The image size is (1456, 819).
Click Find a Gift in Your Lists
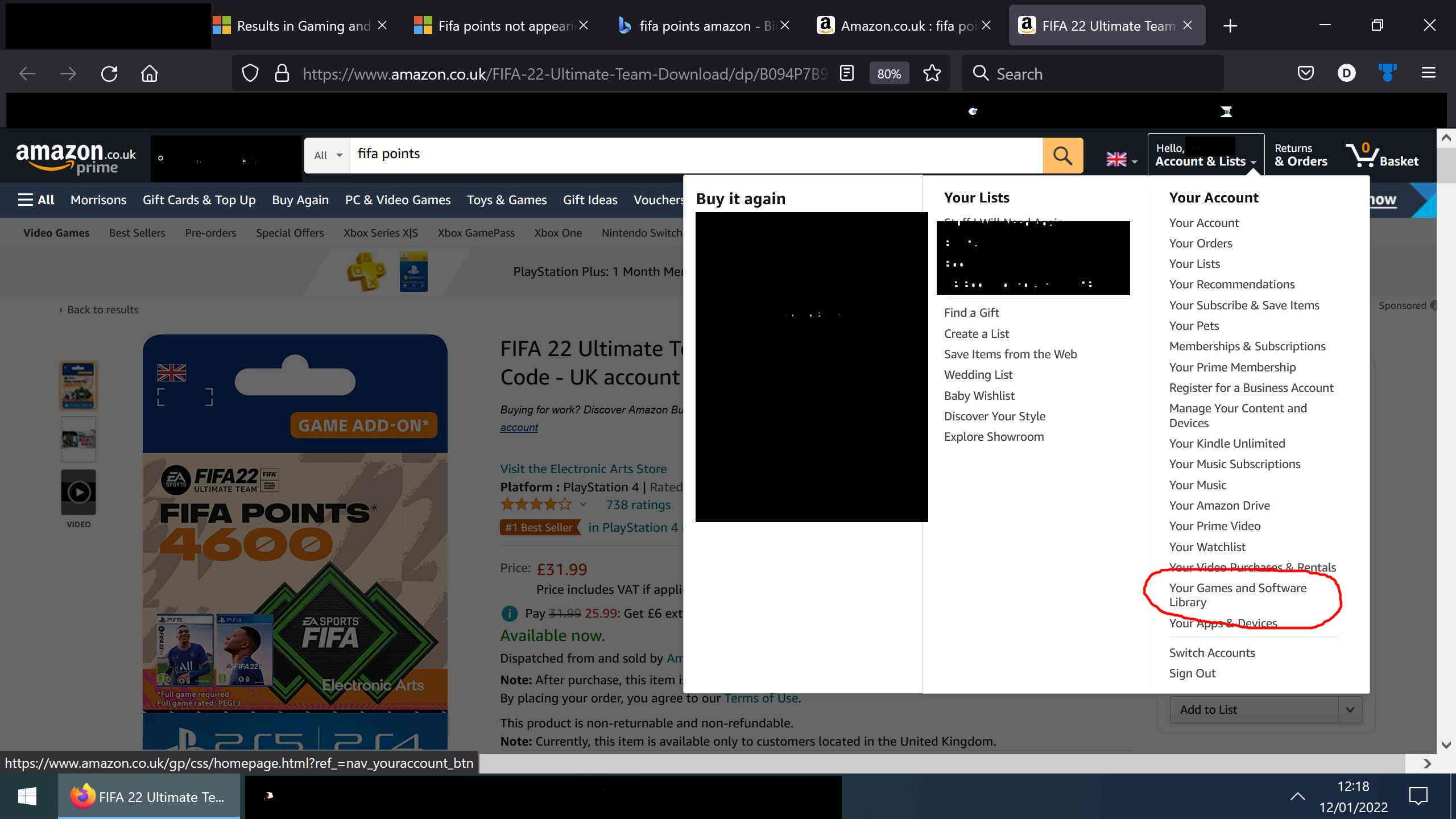click(970, 312)
